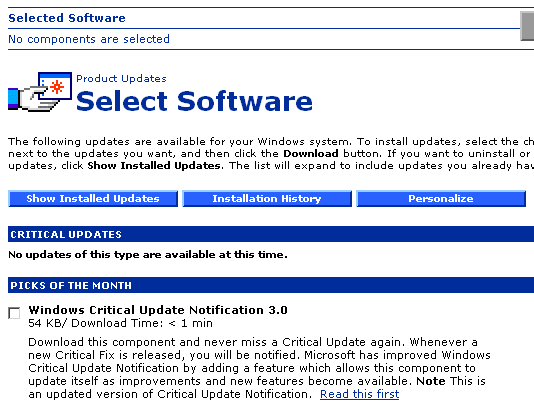Click the Selected Software header text
534x406 pixels.
click(67, 18)
